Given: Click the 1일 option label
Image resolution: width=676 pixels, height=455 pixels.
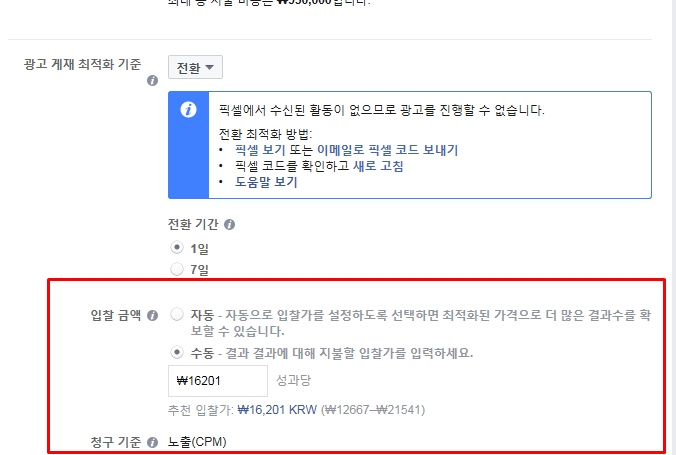Looking at the screenshot, I should click(x=200, y=248).
